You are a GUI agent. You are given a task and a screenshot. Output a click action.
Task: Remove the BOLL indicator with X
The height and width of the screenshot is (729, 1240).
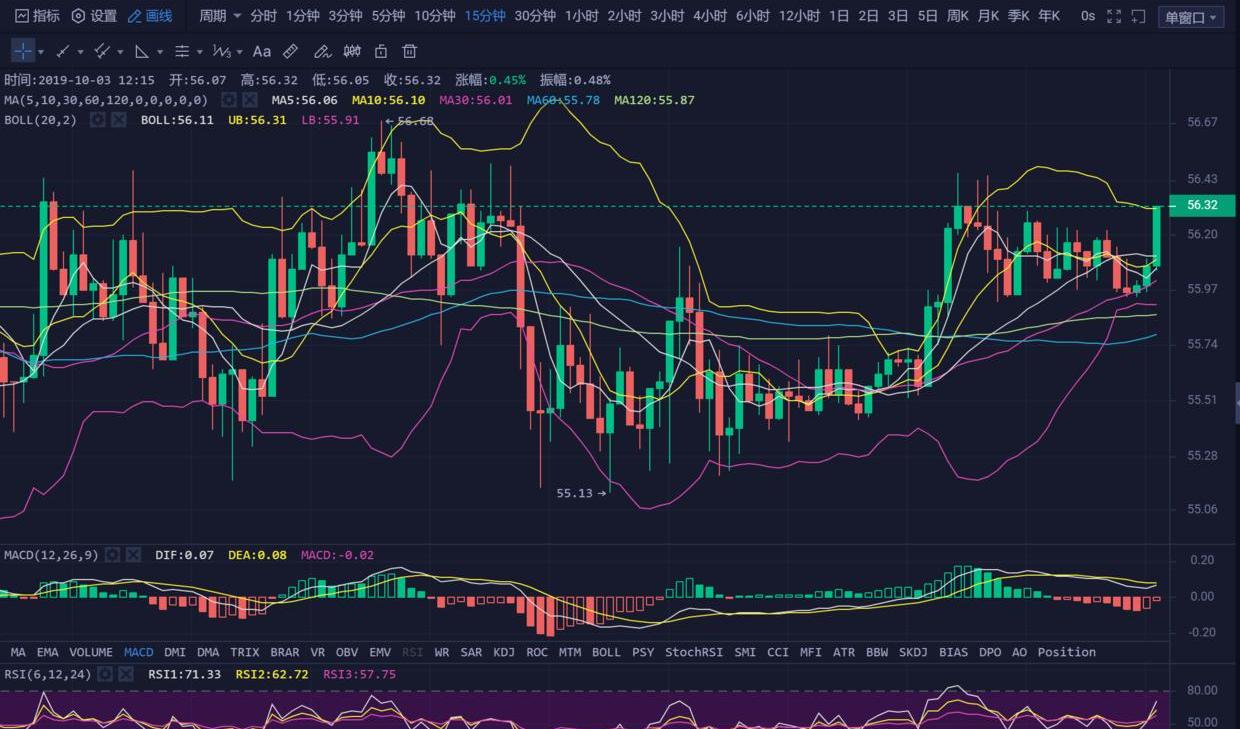[119, 120]
